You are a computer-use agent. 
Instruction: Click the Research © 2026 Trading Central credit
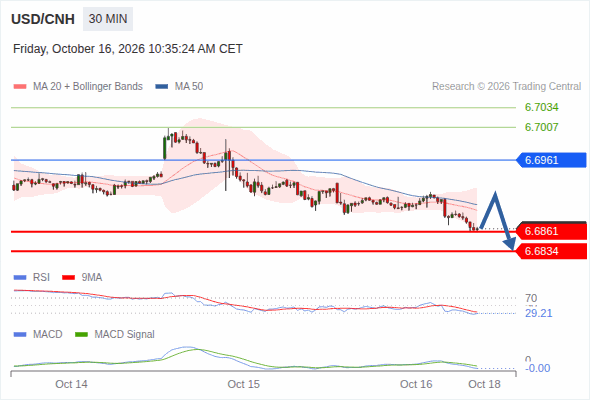[506, 87]
